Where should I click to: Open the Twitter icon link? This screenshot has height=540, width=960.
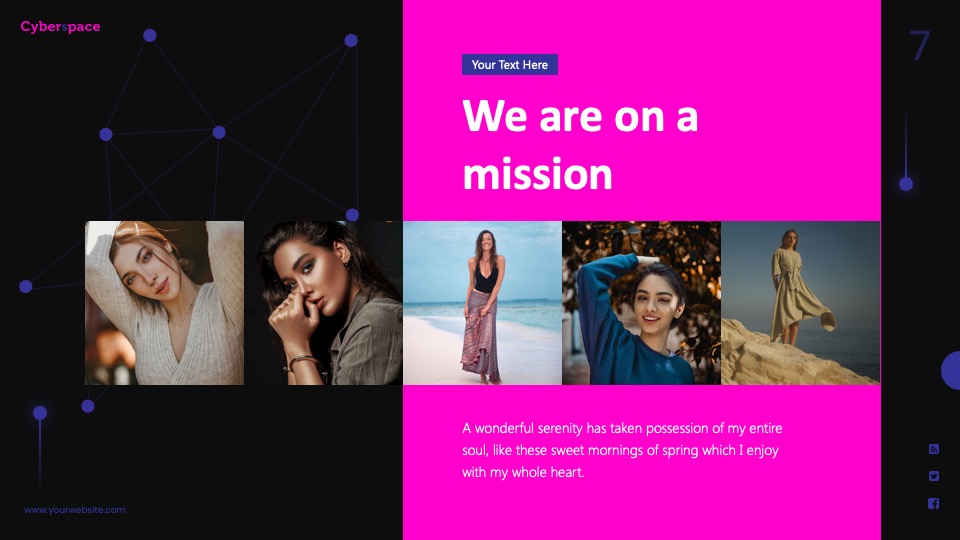tap(934, 476)
